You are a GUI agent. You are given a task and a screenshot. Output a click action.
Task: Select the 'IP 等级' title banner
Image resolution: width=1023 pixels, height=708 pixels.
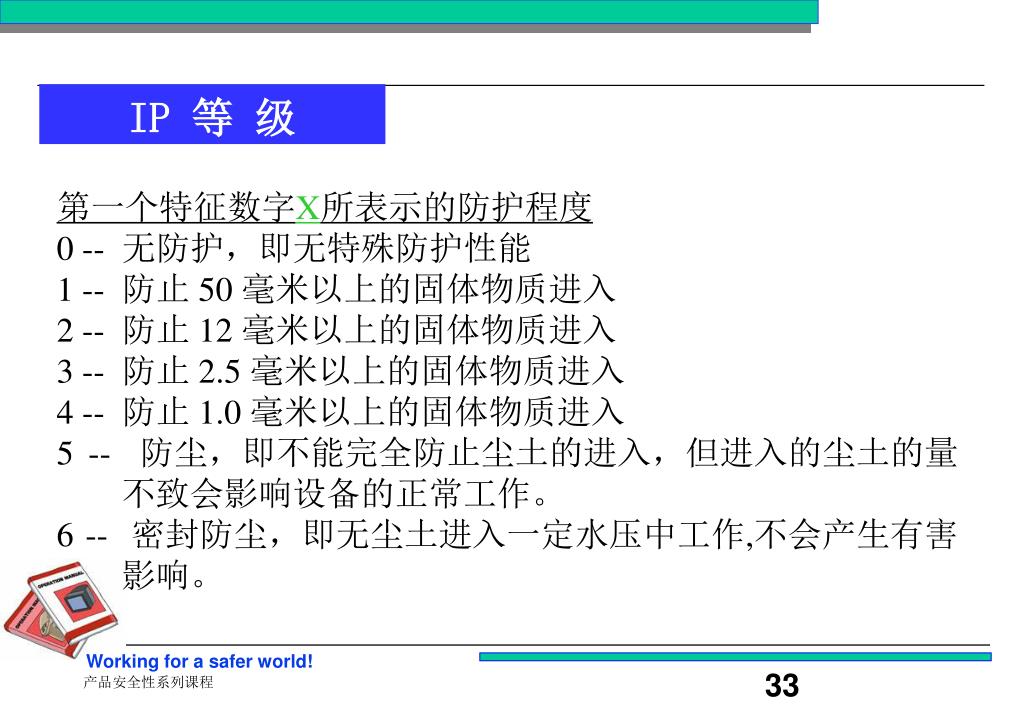coord(212,115)
